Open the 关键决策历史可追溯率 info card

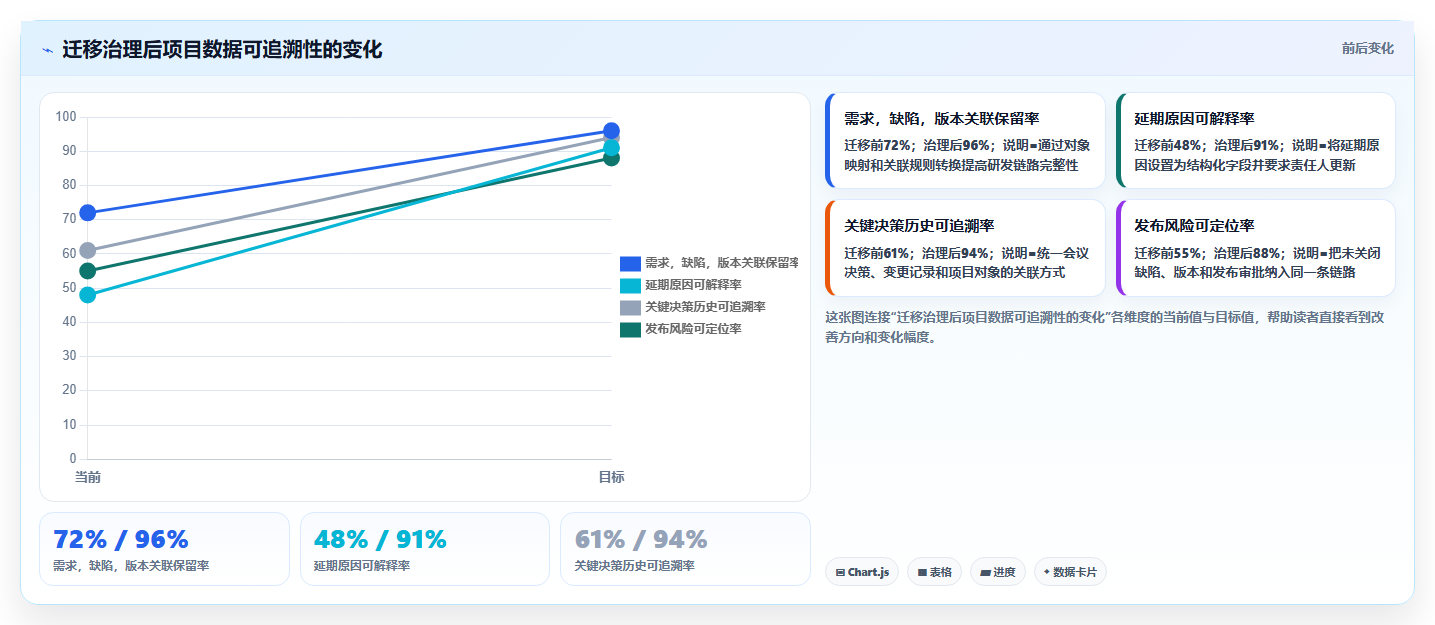click(966, 248)
